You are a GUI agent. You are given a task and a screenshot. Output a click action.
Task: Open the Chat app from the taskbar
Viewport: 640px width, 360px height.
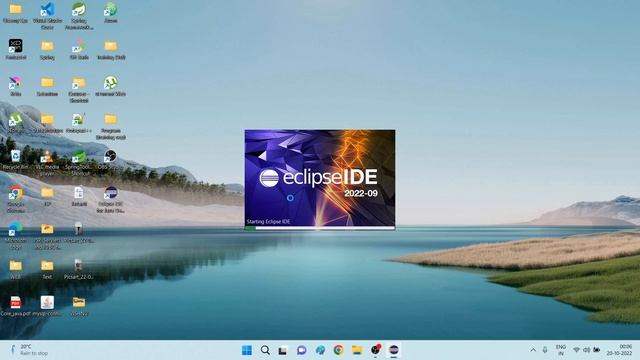(302, 350)
